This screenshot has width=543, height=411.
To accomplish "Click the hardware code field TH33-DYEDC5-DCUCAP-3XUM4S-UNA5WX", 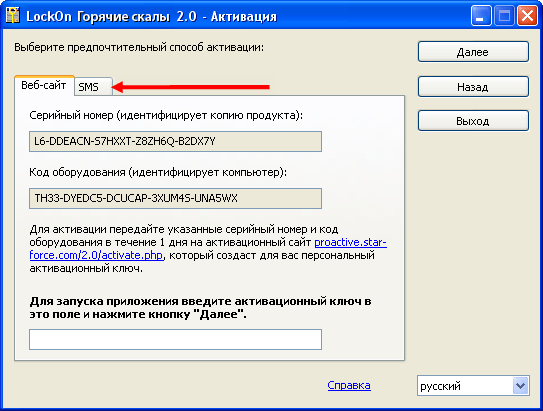I will tap(176, 198).
